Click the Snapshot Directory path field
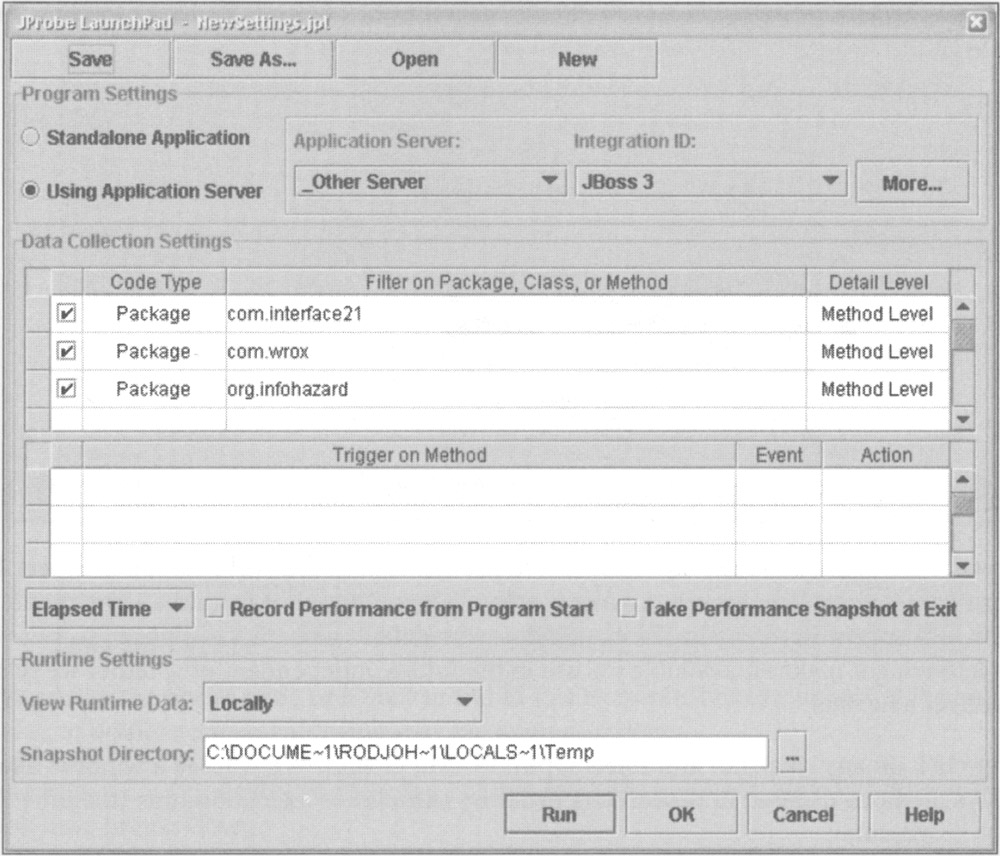Screen dimensions: 1000x856 click(484, 752)
